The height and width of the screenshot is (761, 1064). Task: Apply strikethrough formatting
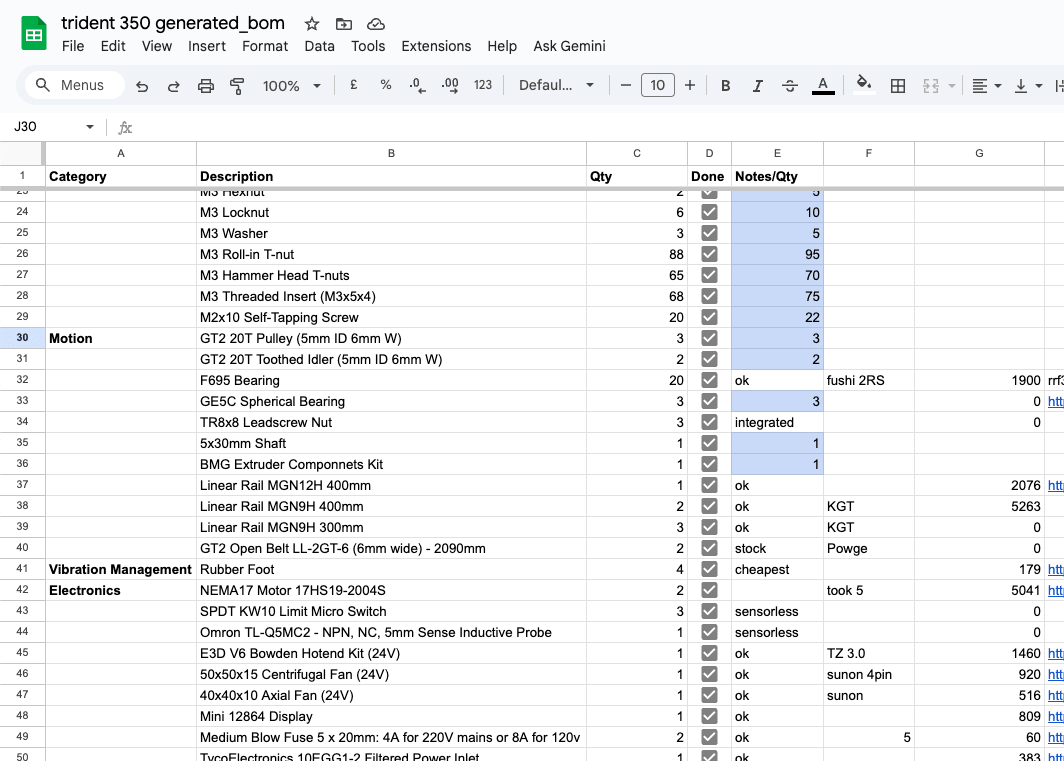point(789,85)
